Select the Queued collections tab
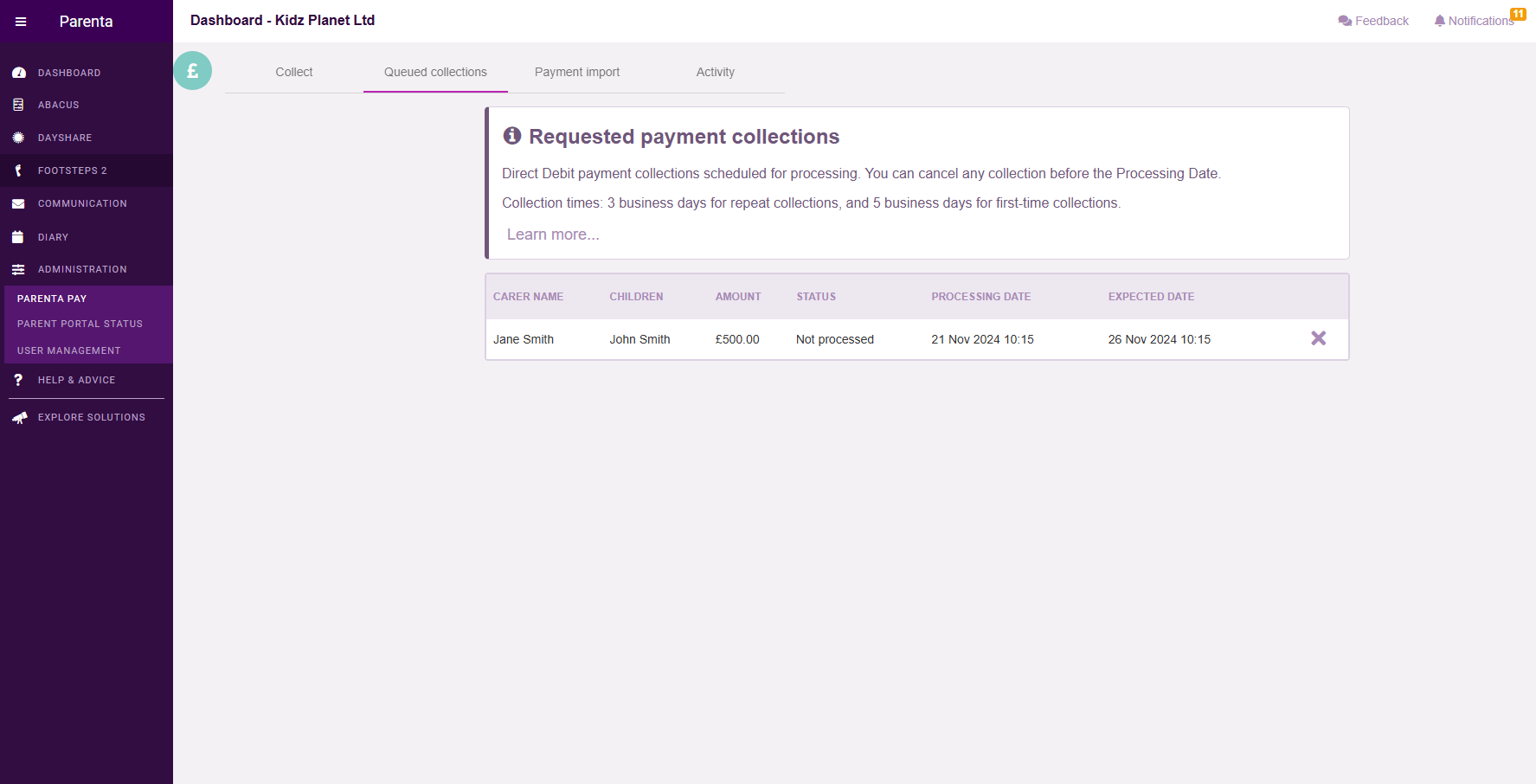 point(435,72)
